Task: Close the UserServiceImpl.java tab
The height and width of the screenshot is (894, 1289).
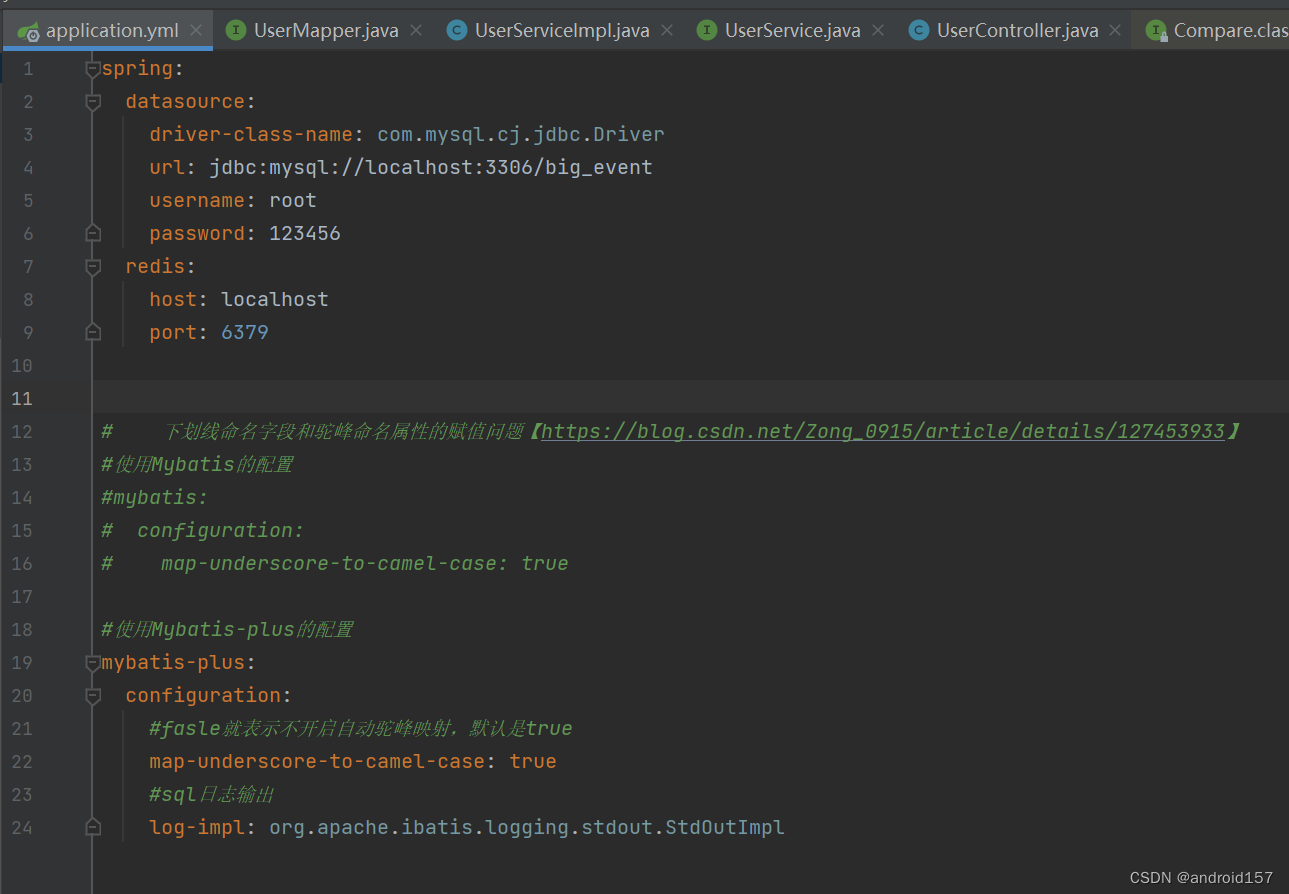Action: [667, 30]
